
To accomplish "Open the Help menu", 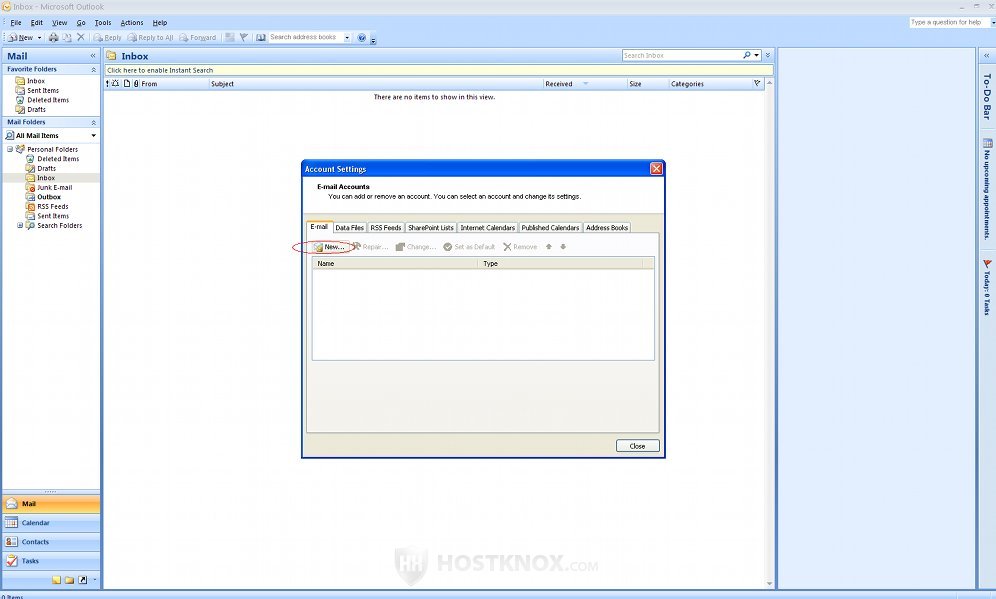I will point(160,23).
